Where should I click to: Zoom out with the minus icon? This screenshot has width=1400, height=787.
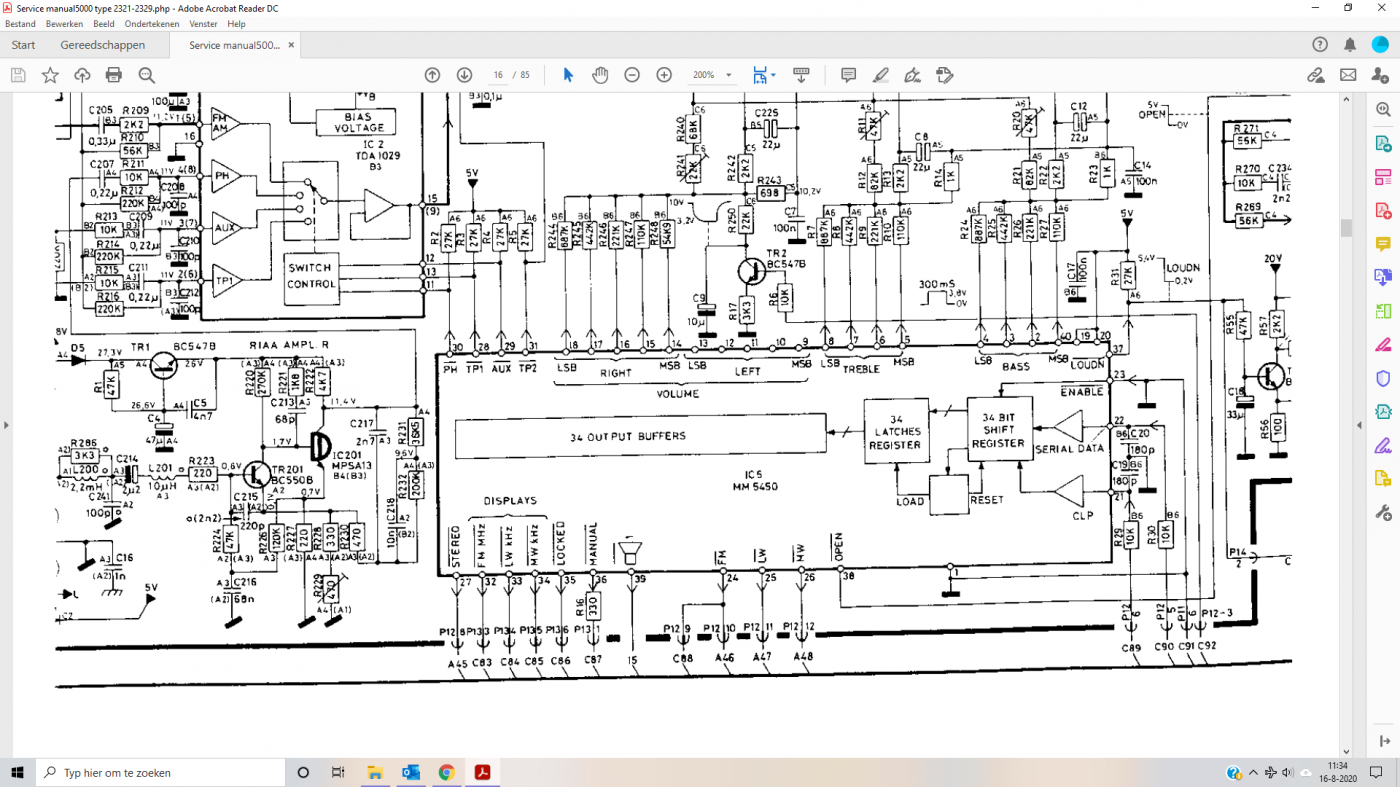click(632, 75)
